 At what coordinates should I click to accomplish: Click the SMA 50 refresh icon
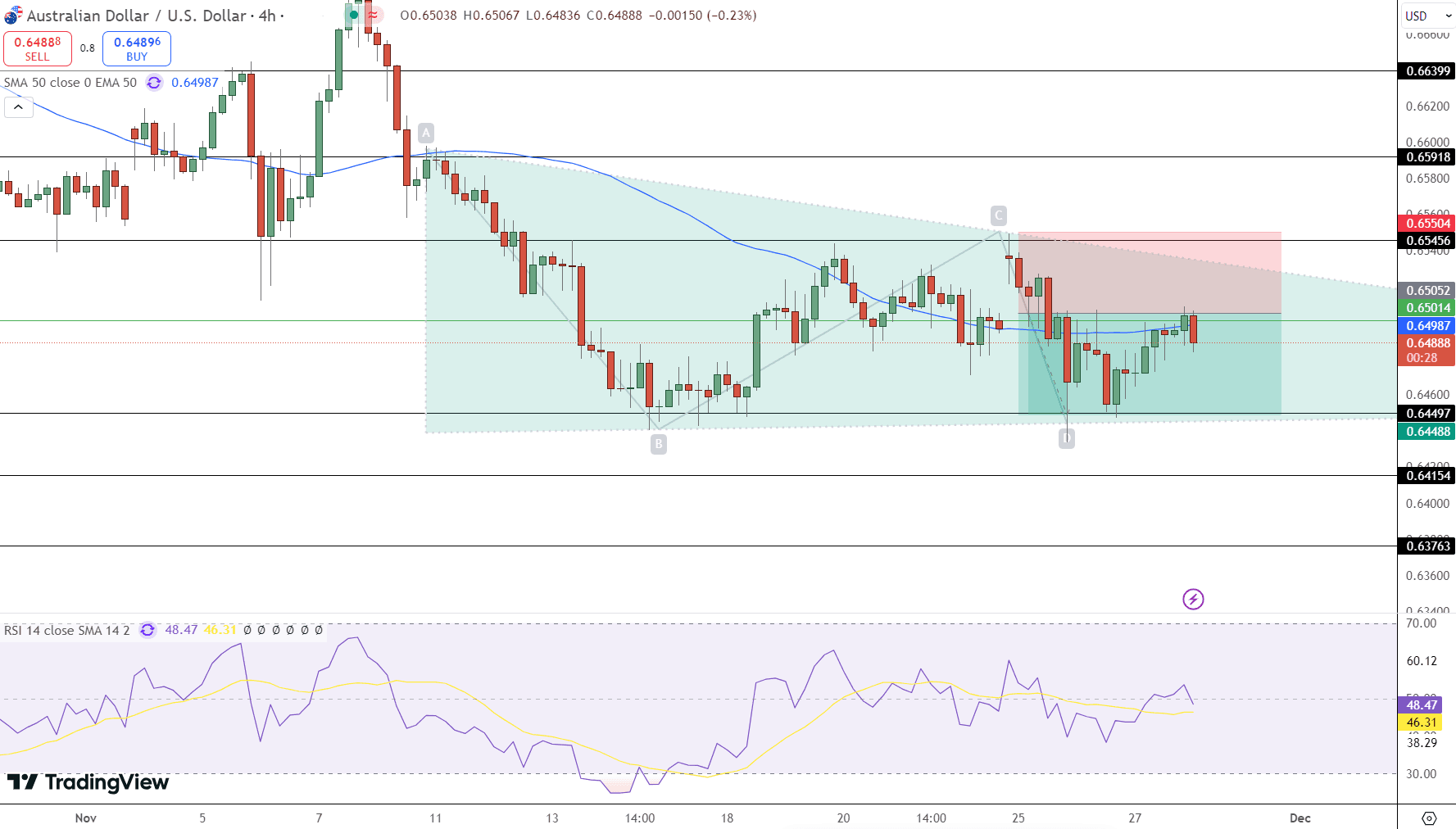tap(154, 83)
